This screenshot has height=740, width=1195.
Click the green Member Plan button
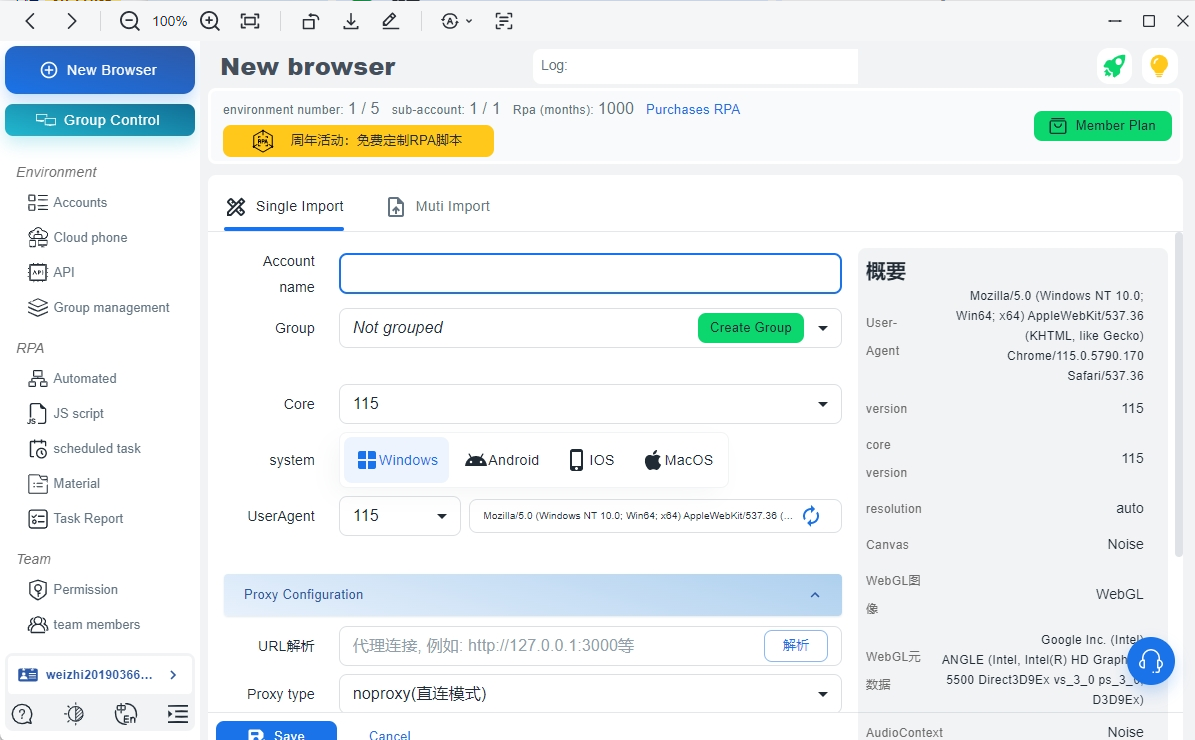pyautogui.click(x=1103, y=126)
